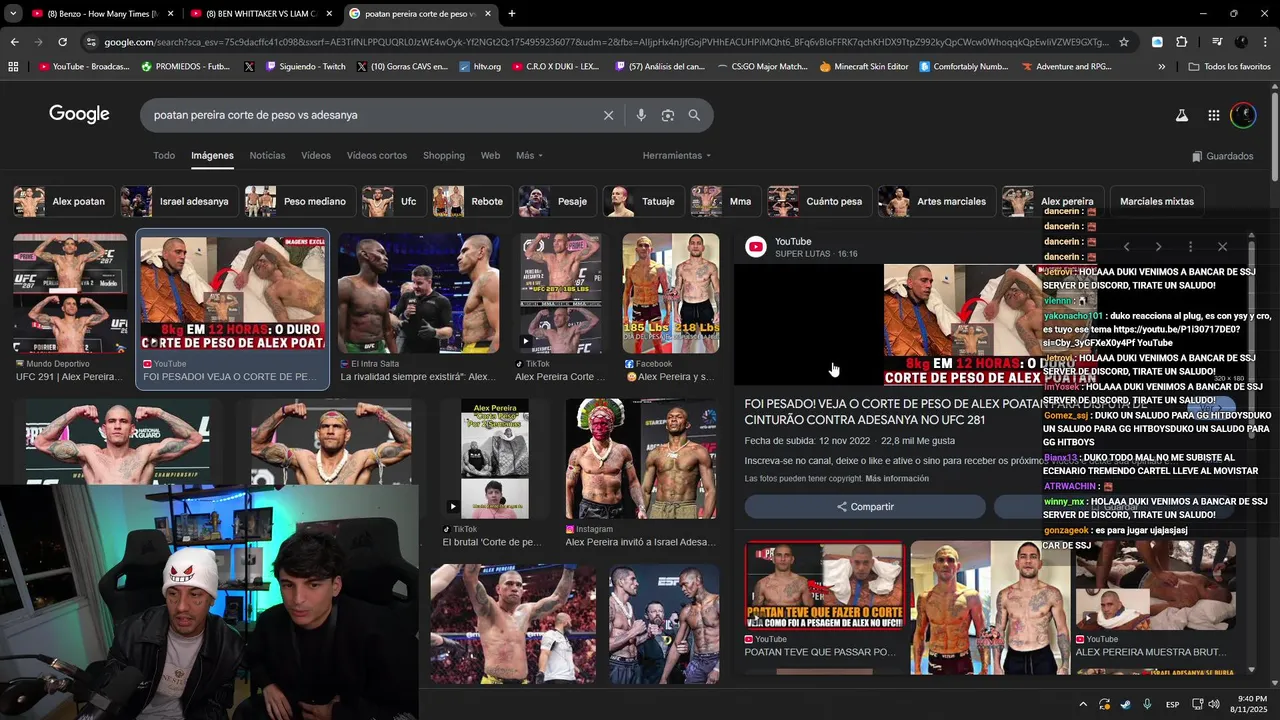Click the Compartir share button
The height and width of the screenshot is (720, 1280).
click(x=865, y=507)
